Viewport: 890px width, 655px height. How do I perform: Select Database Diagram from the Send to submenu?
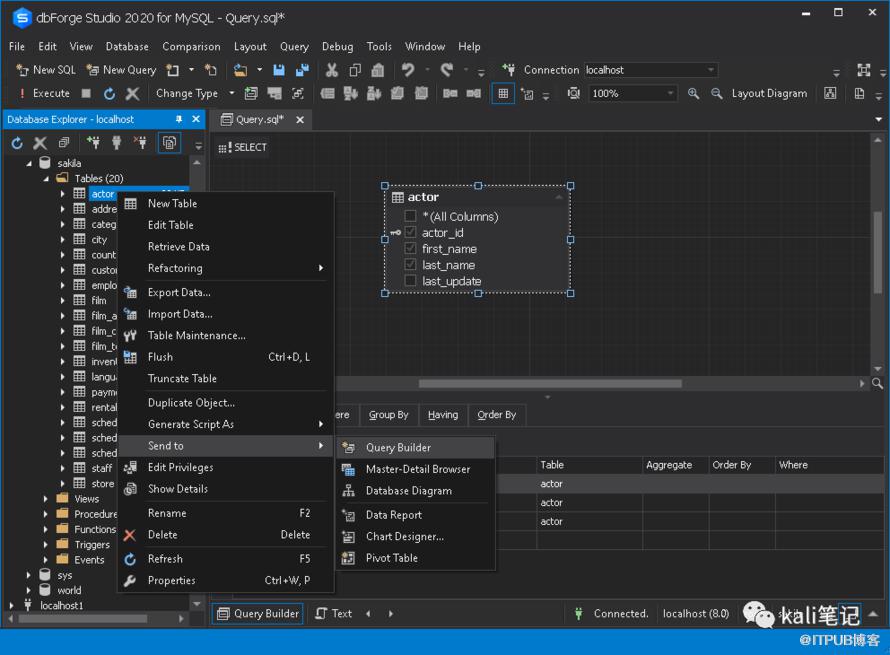point(408,491)
